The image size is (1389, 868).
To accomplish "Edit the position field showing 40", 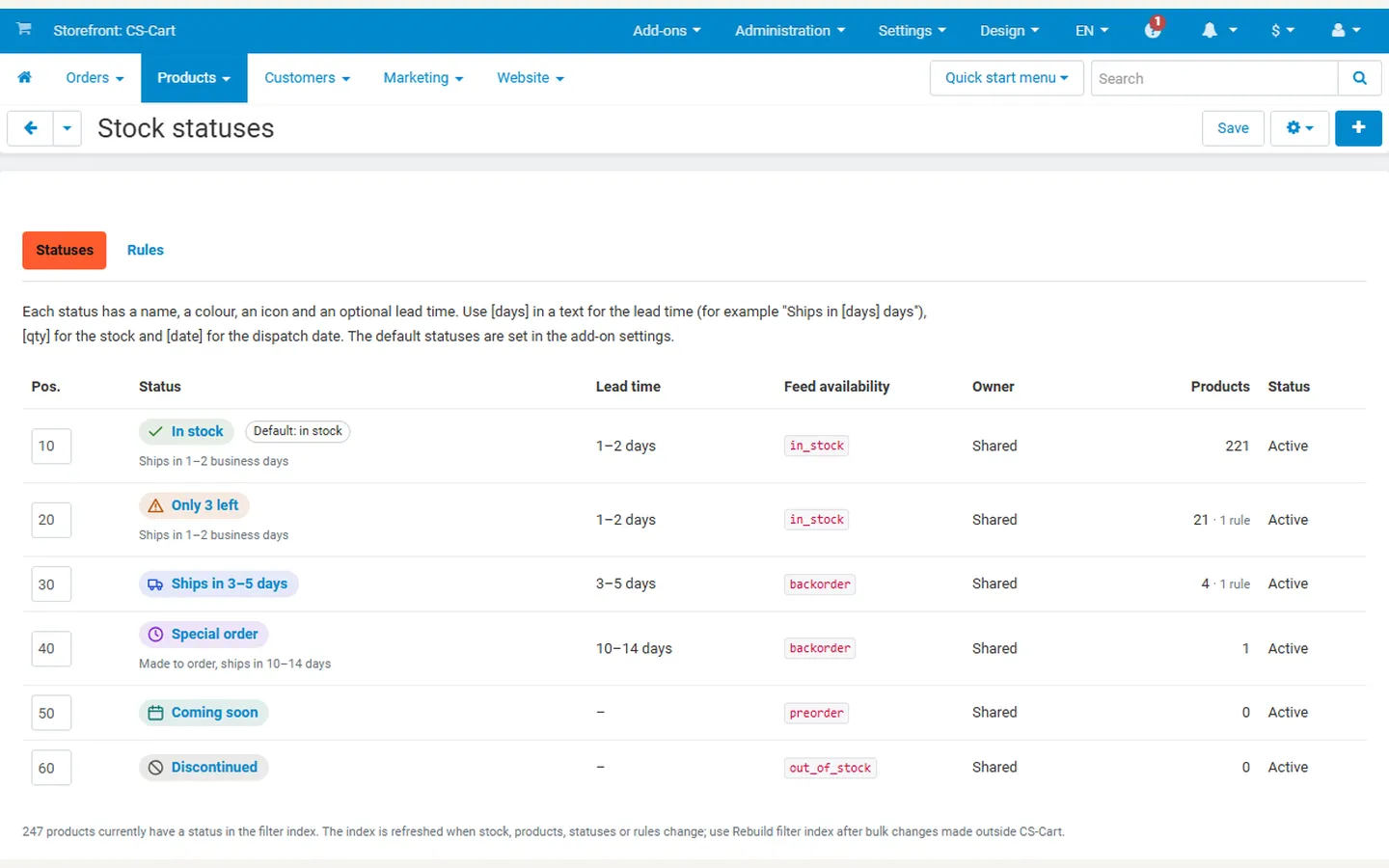I will pos(51,648).
